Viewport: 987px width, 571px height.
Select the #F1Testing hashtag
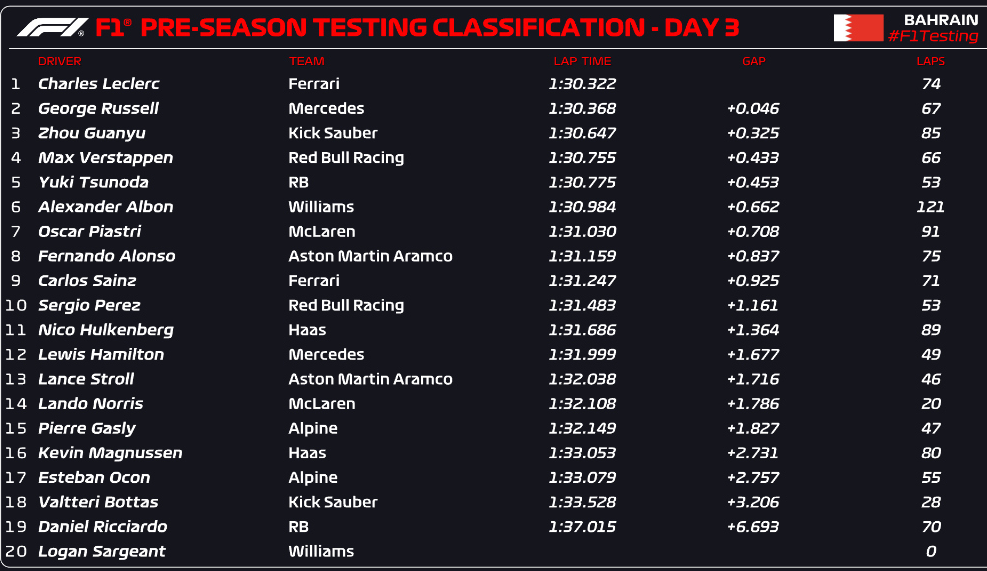click(x=933, y=37)
